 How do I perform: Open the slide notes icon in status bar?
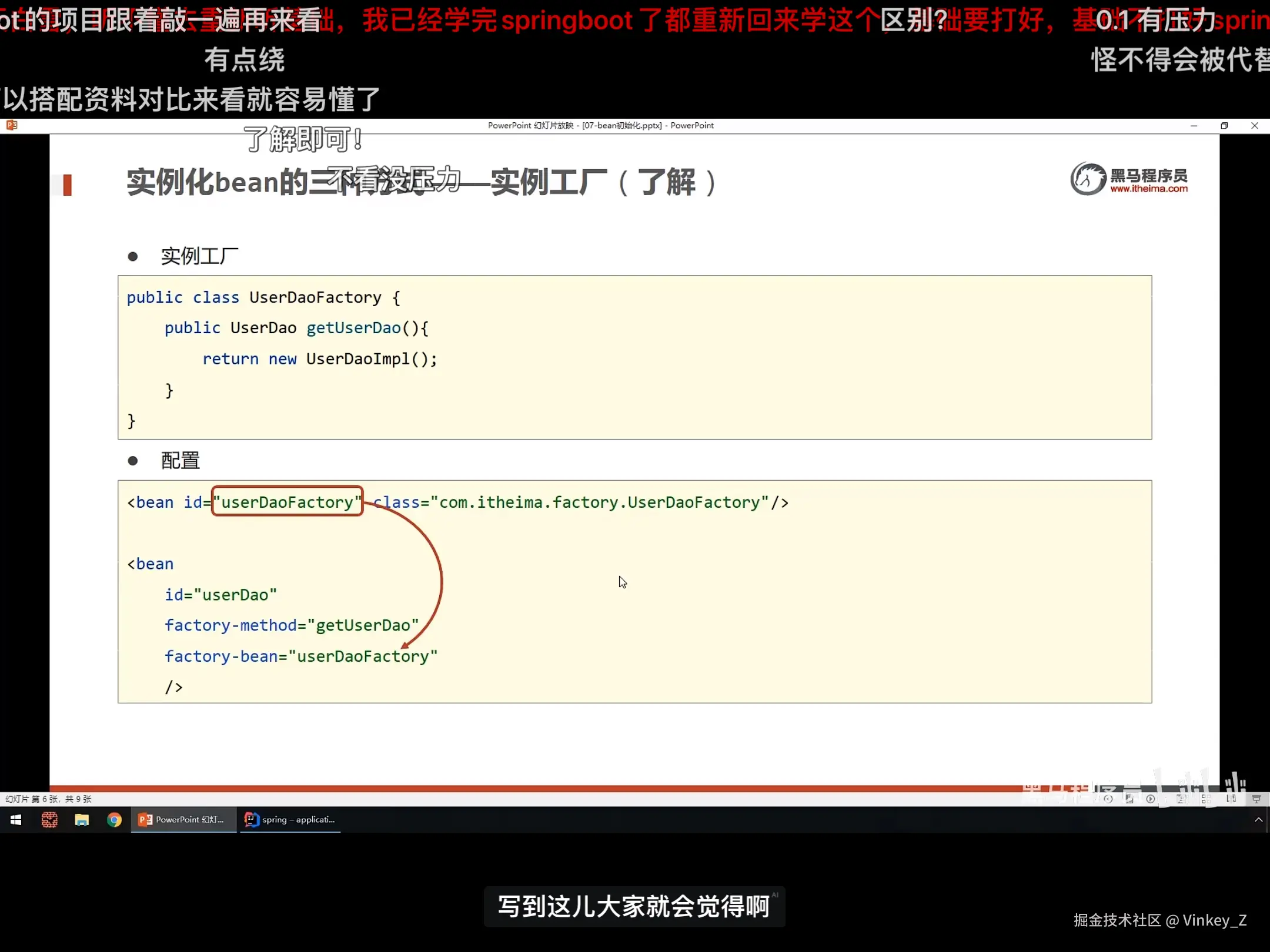tap(1129, 799)
